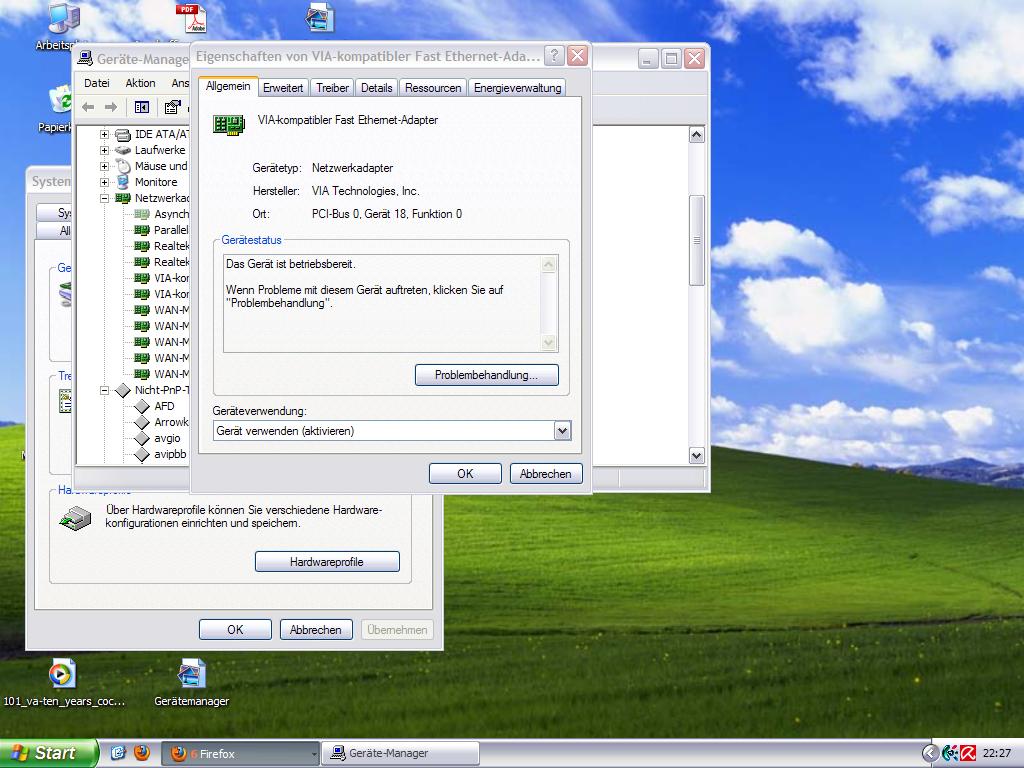Click the Geräte-Manager taskbar button
This screenshot has height=768, width=1024.
point(401,754)
